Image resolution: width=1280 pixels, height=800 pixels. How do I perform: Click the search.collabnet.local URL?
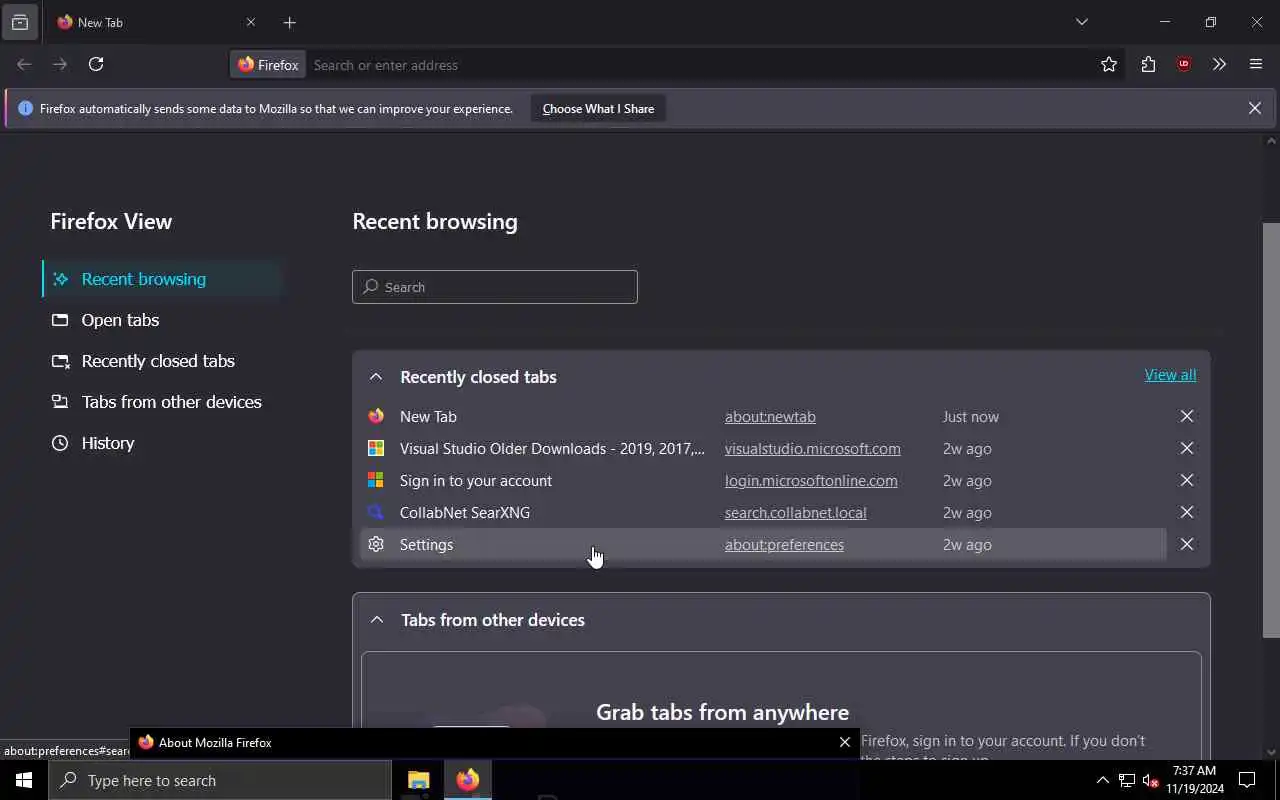pyautogui.click(x=795, y=513)
